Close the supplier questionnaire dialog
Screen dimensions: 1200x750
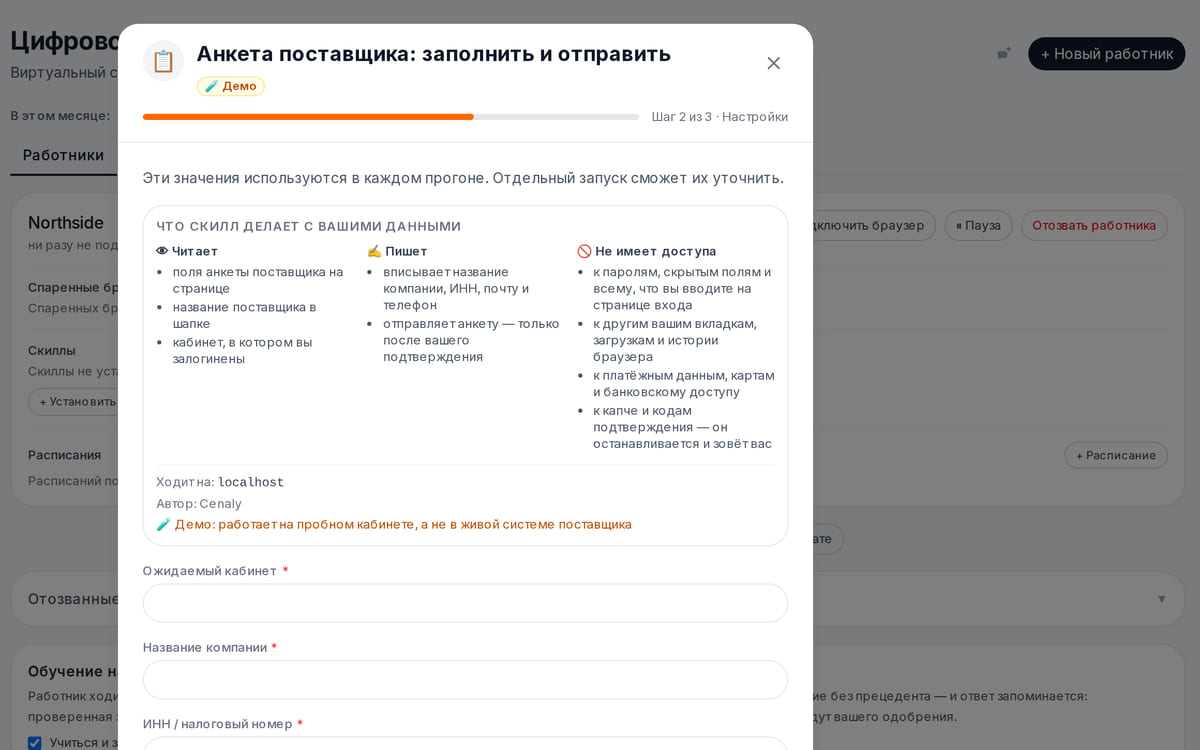pos(773,63)
